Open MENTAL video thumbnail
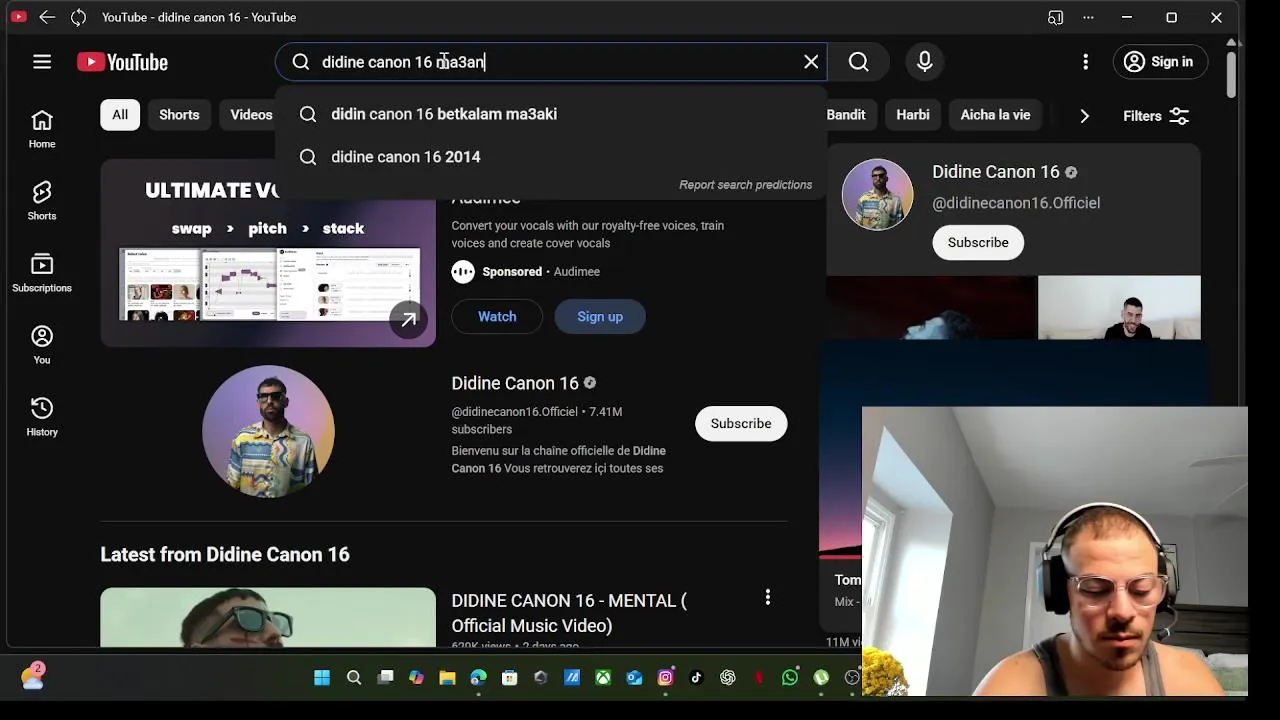The image size is (1280, 720). (x=268, y=618)
